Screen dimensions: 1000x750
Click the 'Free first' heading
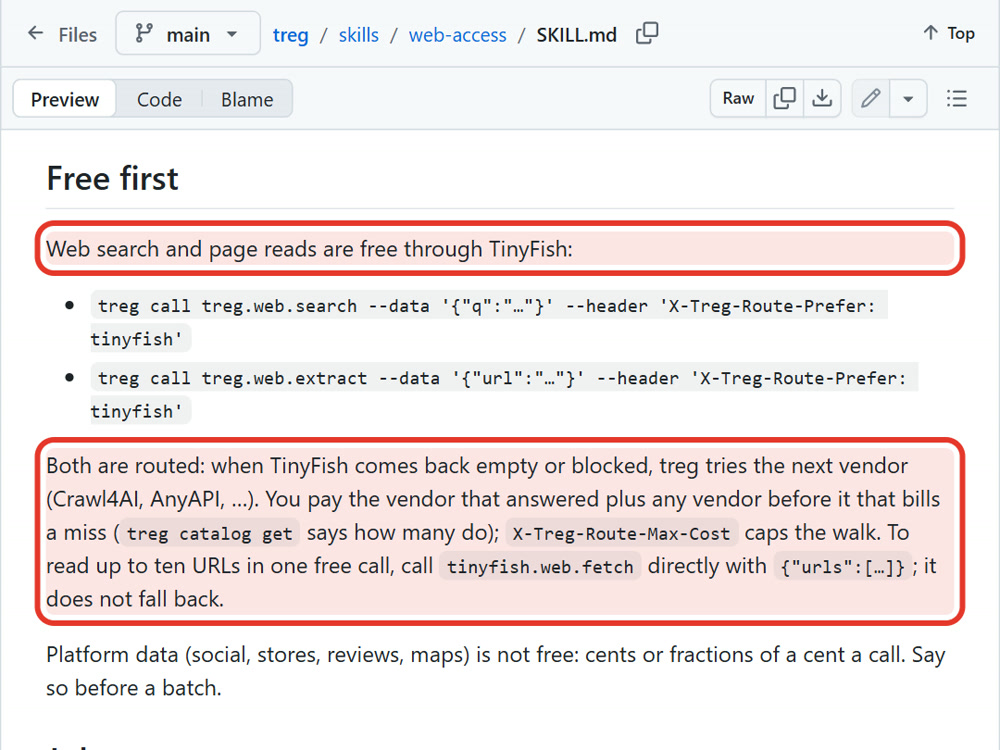point(112,178)
